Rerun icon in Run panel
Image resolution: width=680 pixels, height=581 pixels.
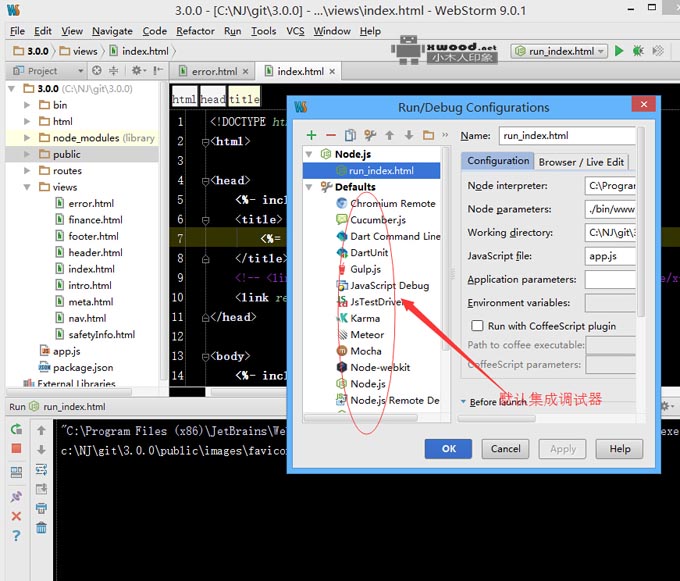[x=16, y=429]
